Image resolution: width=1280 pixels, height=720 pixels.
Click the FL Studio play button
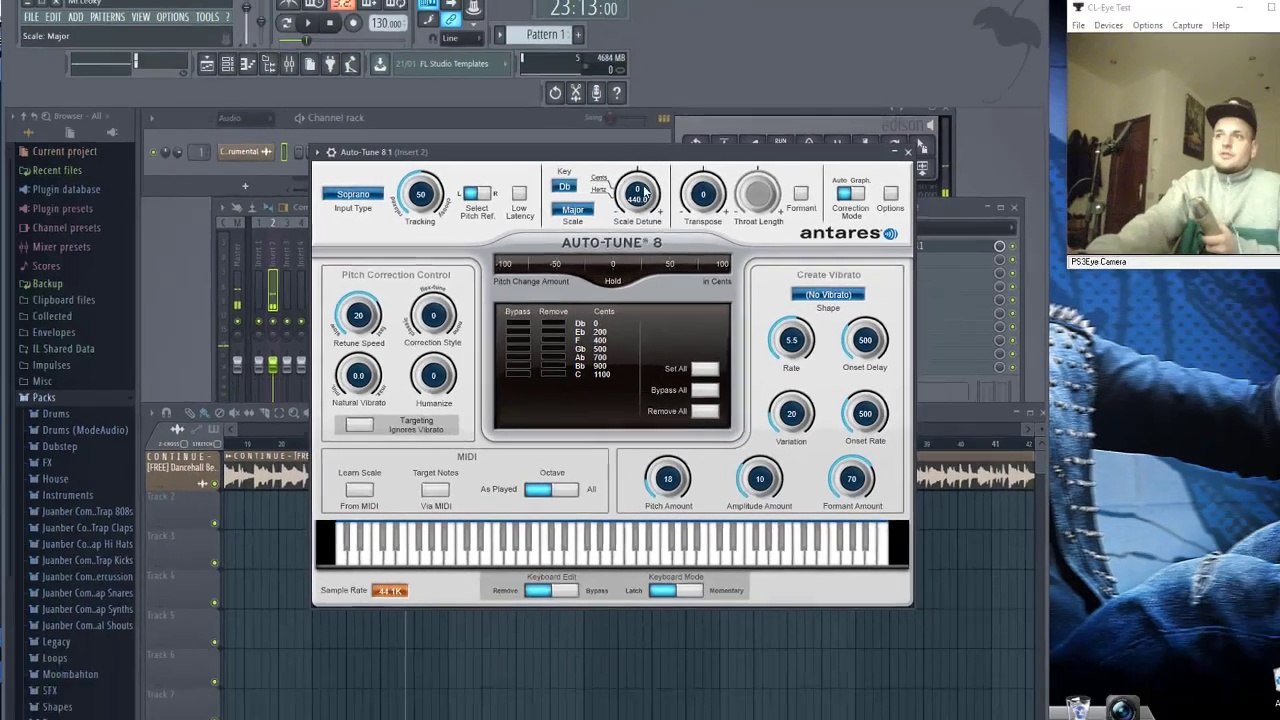[307, 23]
